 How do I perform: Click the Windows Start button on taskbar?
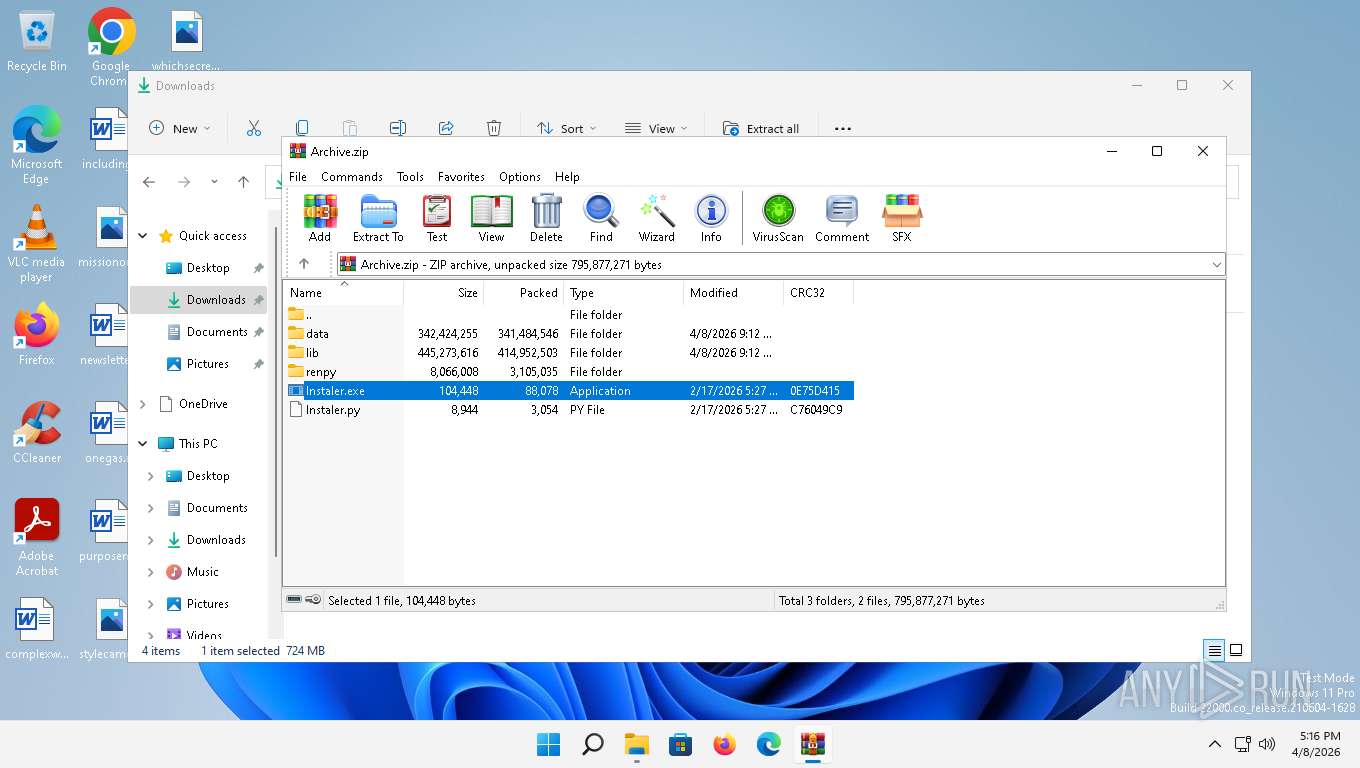point(548,744)
